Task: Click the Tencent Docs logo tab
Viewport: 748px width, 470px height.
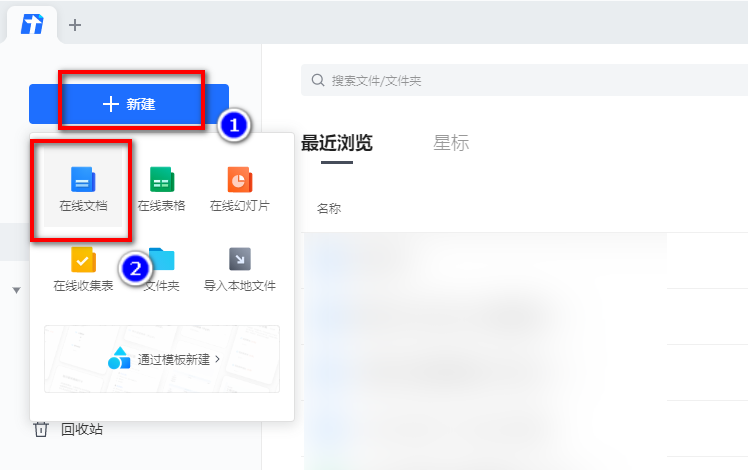Action: click(32, 24)
